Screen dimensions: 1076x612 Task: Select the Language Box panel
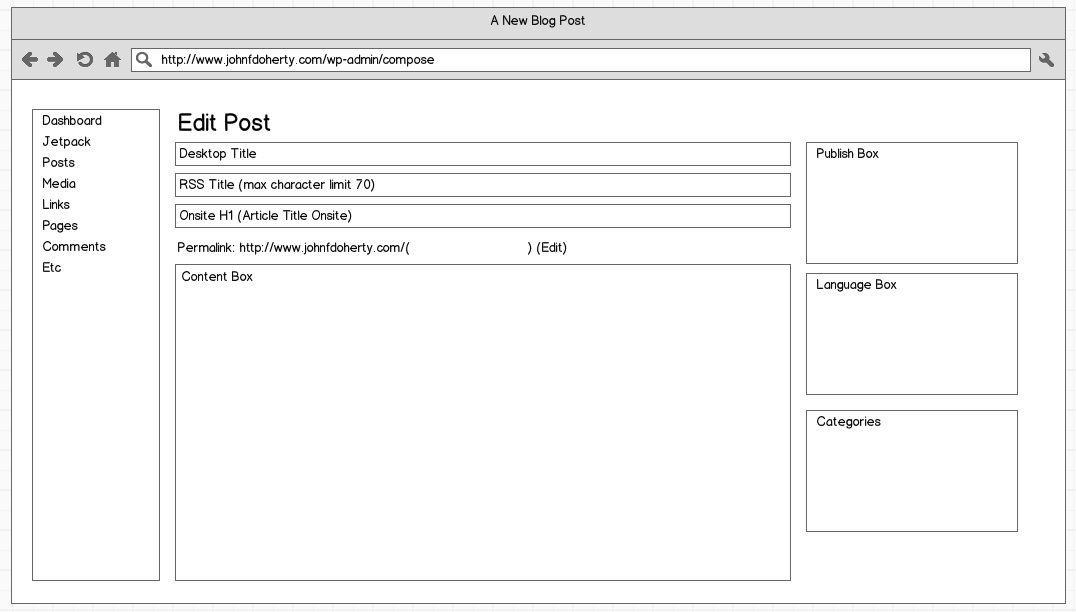pos(911,333)
